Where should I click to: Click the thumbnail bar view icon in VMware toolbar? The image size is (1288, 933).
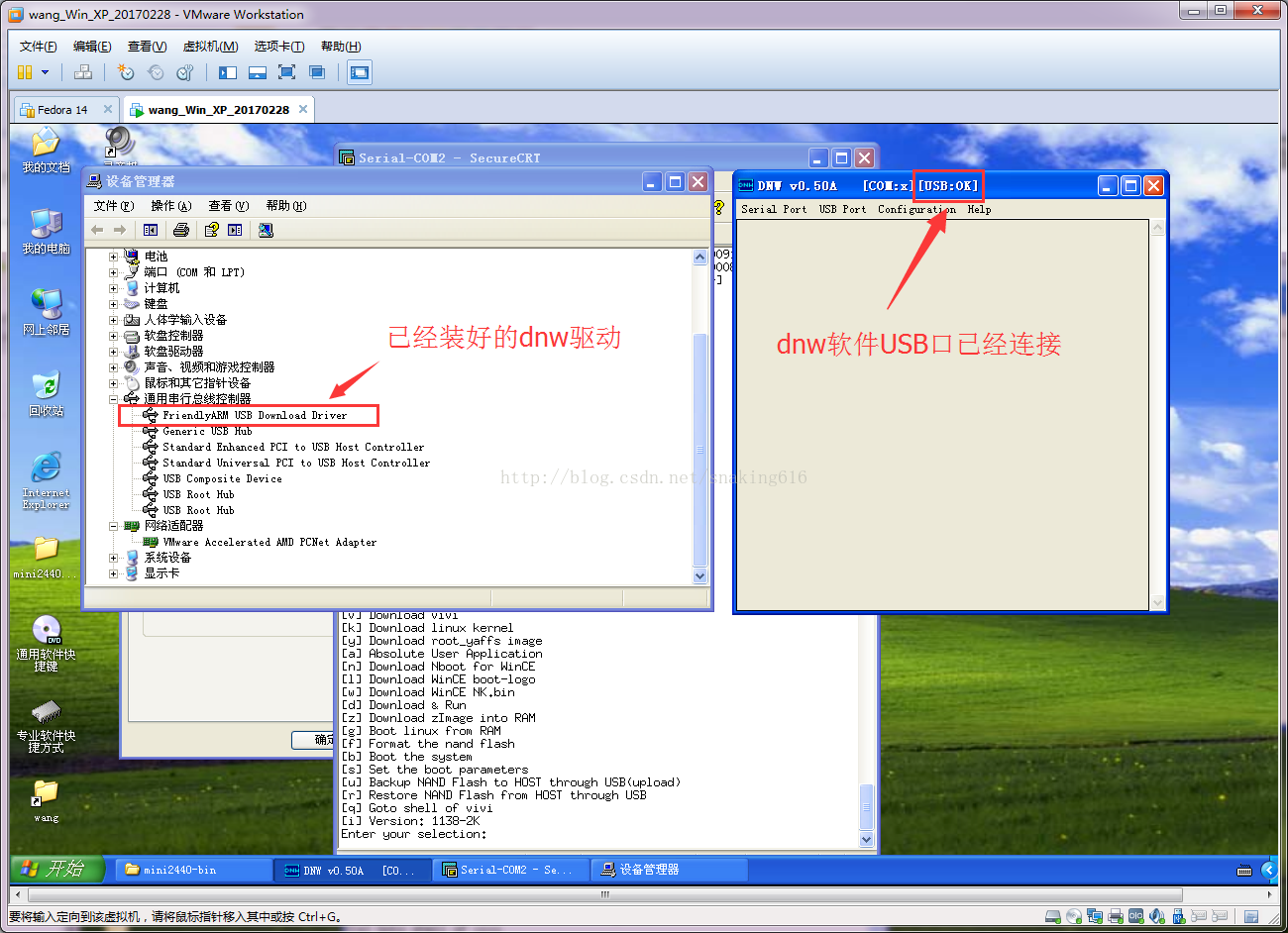pyautogui.click(x=258, y=72)
